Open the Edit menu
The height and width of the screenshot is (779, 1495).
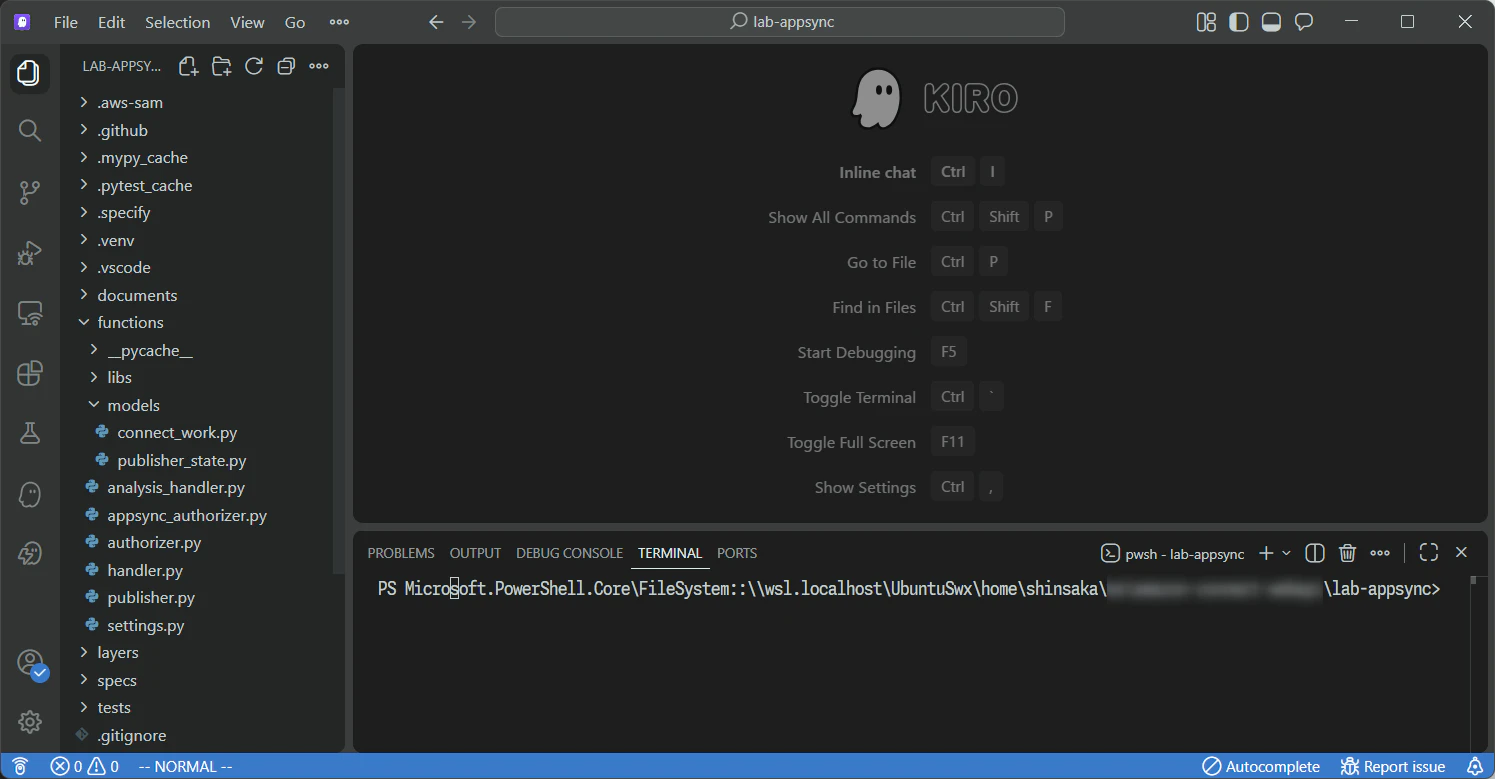coord(112,22)
